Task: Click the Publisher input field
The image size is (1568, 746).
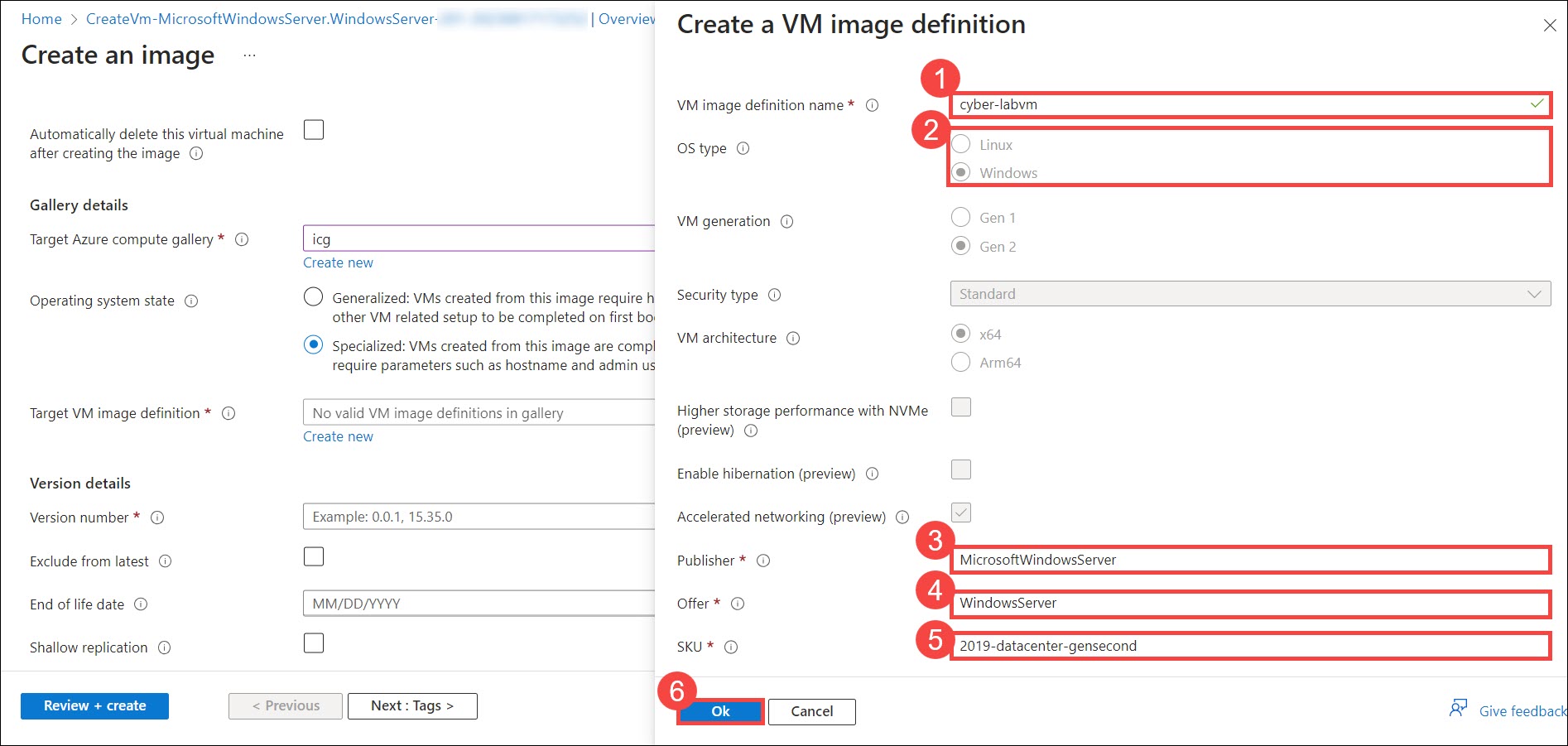Action: (x=1250, y=560)
